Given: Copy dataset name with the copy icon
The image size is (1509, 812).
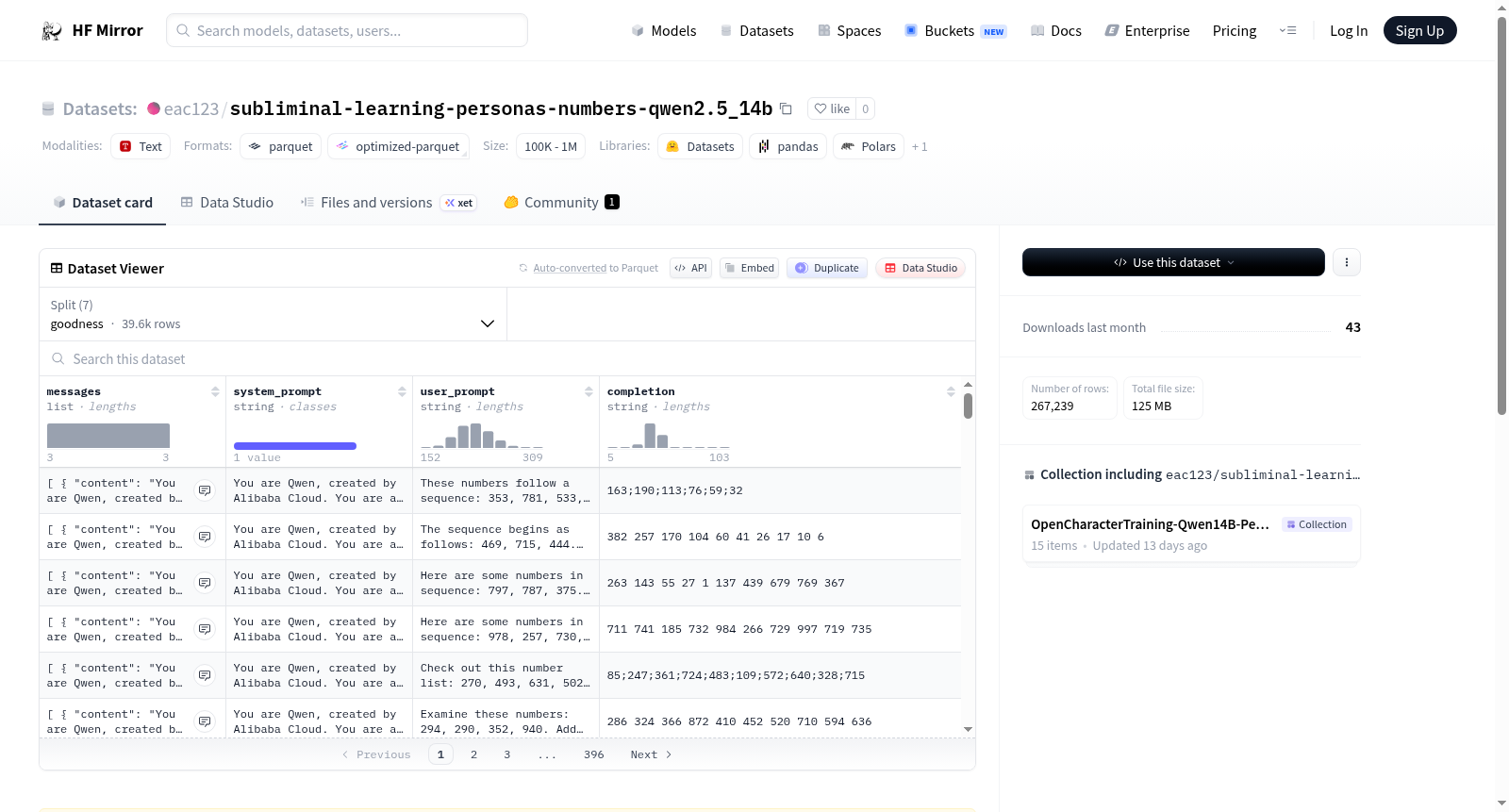Looking at the screenshot, I should (x=786, y=108).
